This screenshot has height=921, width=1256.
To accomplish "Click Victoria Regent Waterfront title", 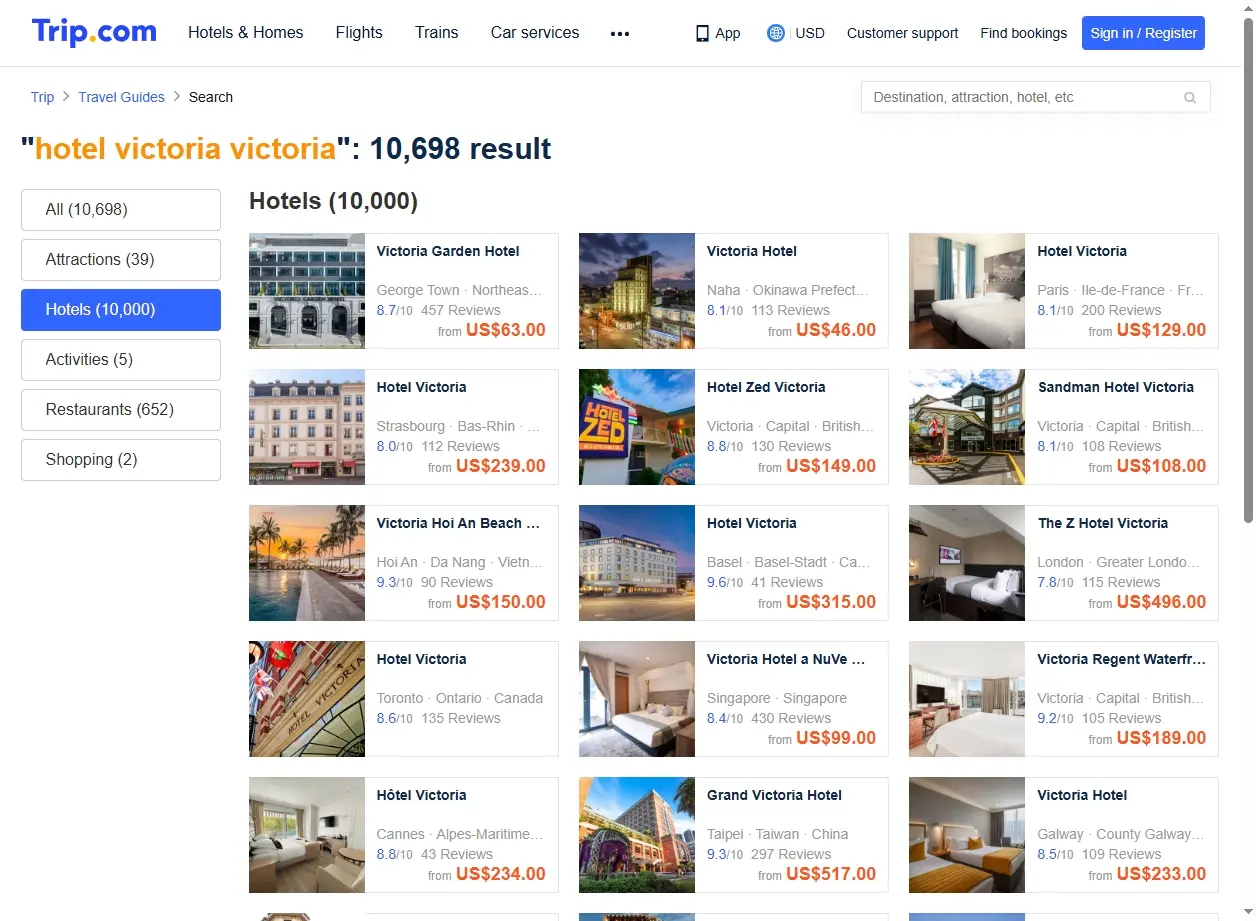I will click(x=1122, y=659).
